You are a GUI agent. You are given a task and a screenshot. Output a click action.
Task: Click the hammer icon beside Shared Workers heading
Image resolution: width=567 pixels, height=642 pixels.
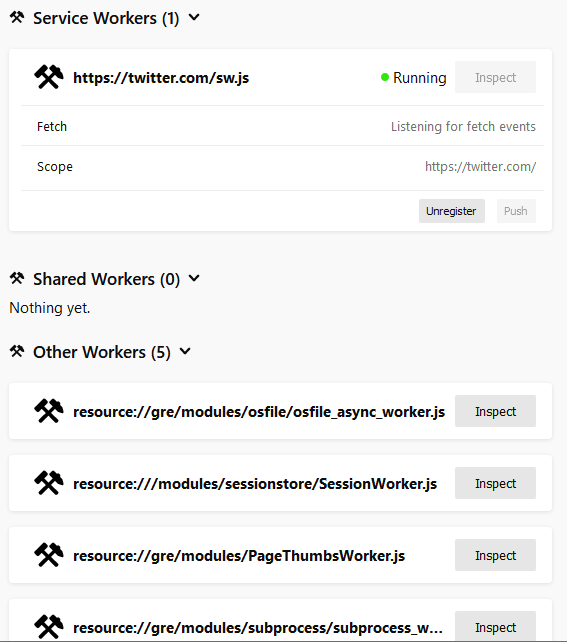pyautogui.click(x=17, y=278)
